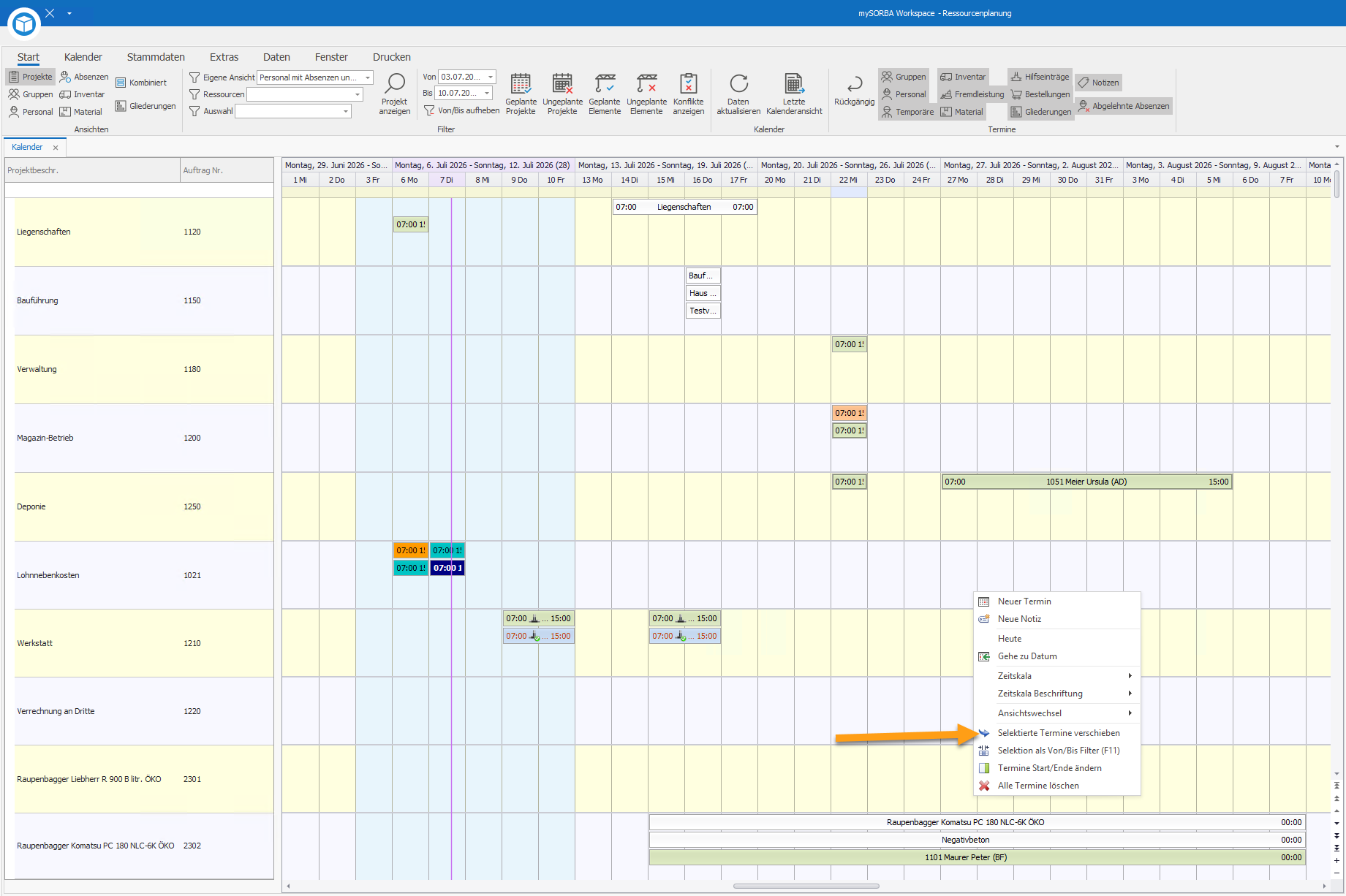Open the Stammdaten ribbon tab

click(156, 57)
